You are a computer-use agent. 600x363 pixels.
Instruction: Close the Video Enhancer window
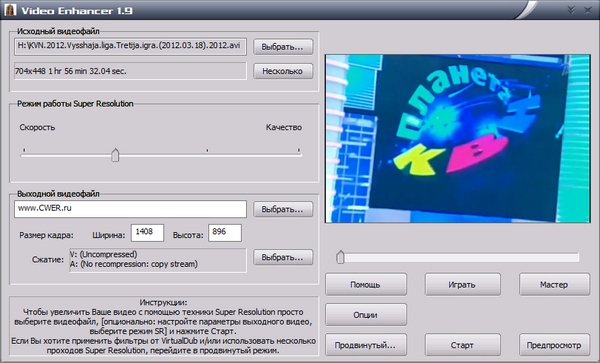(x=588, y=10)
